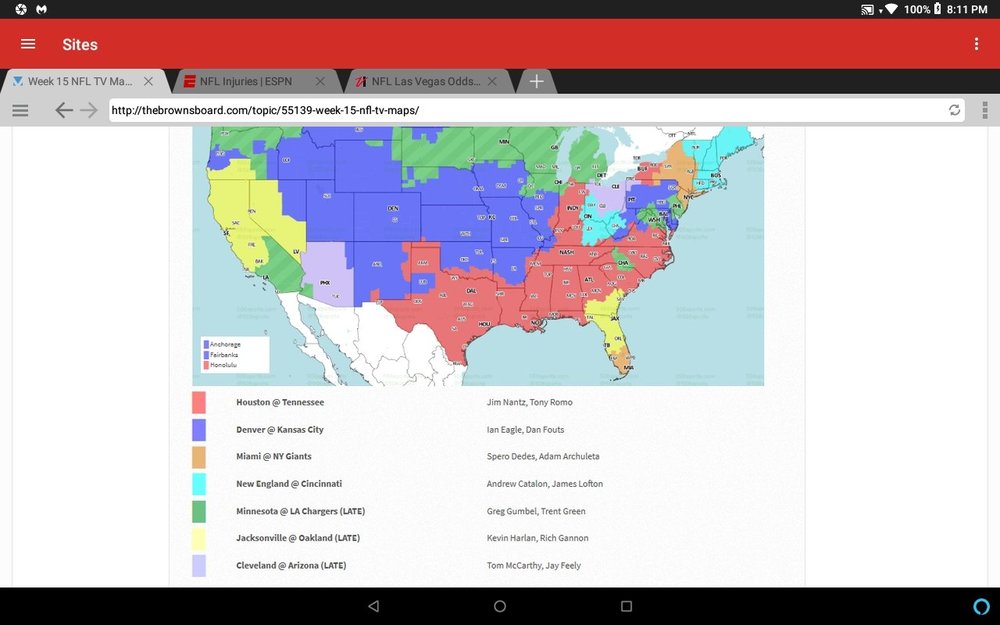
Task: Add a new browser tab
Action: [536, 82]
